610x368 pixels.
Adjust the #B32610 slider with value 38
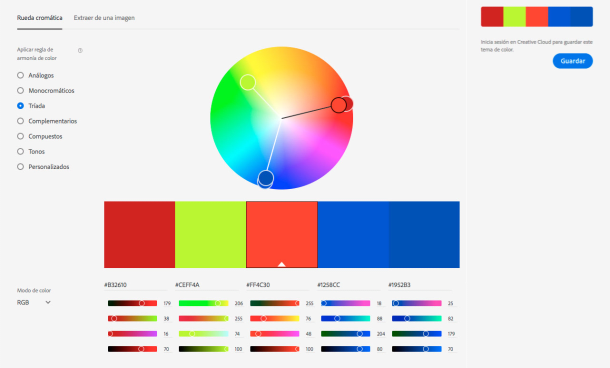[132, 319]
